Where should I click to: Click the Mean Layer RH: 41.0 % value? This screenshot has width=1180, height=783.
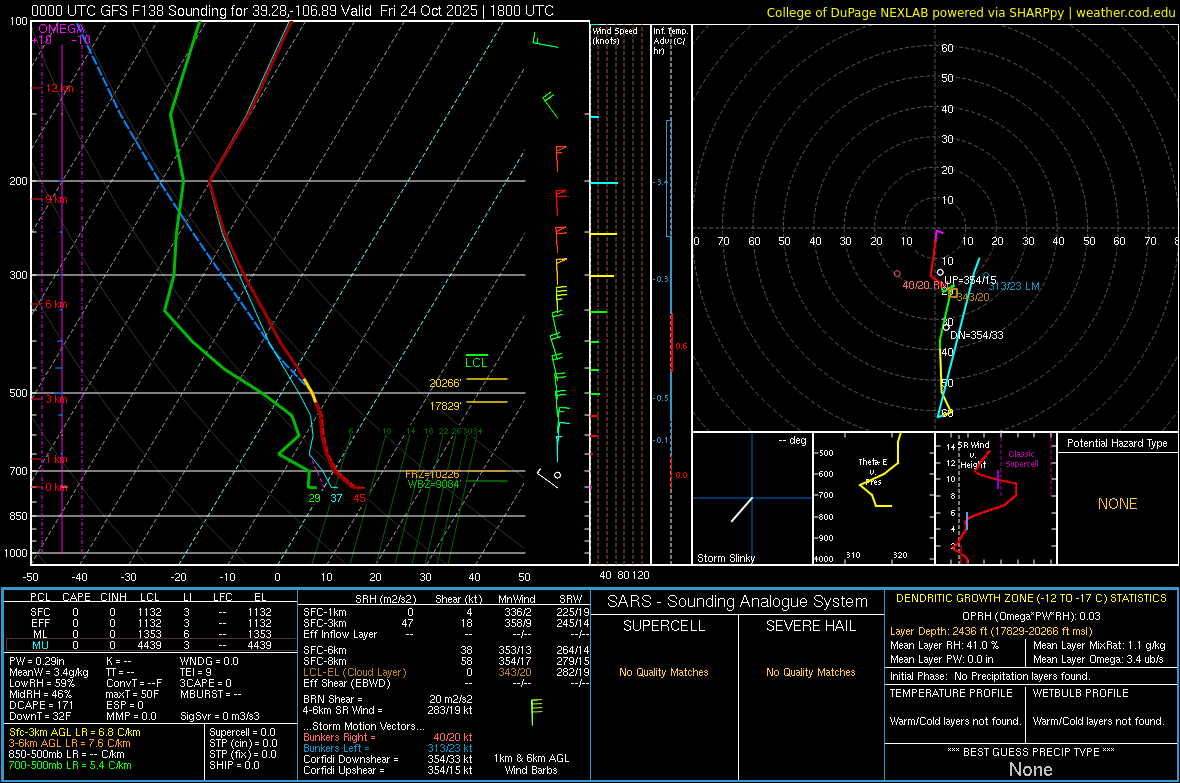(944, 644)
